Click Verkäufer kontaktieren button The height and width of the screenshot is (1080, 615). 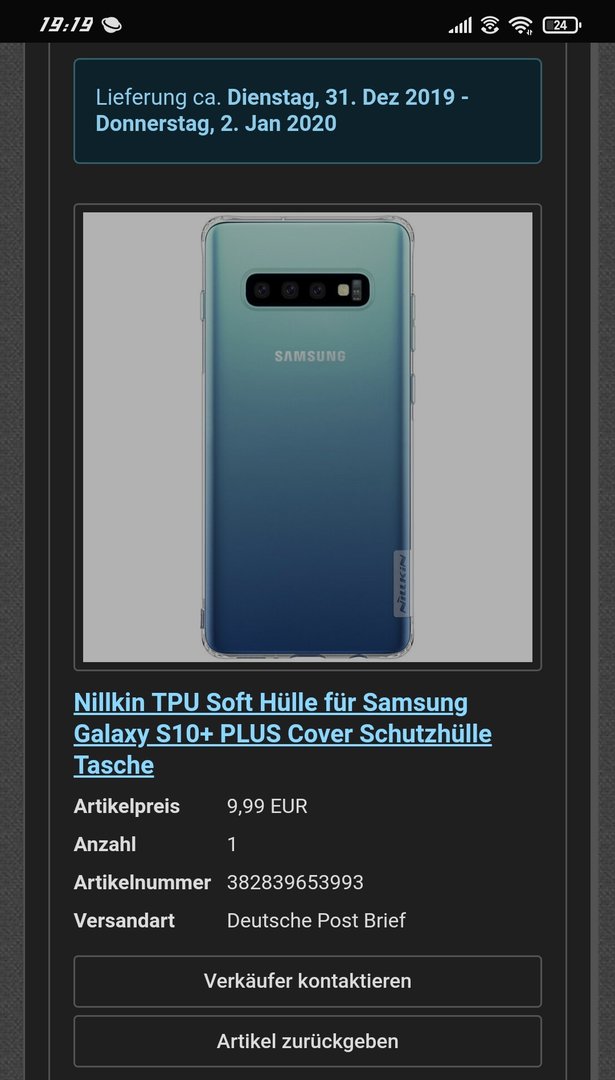pos(307,981)
